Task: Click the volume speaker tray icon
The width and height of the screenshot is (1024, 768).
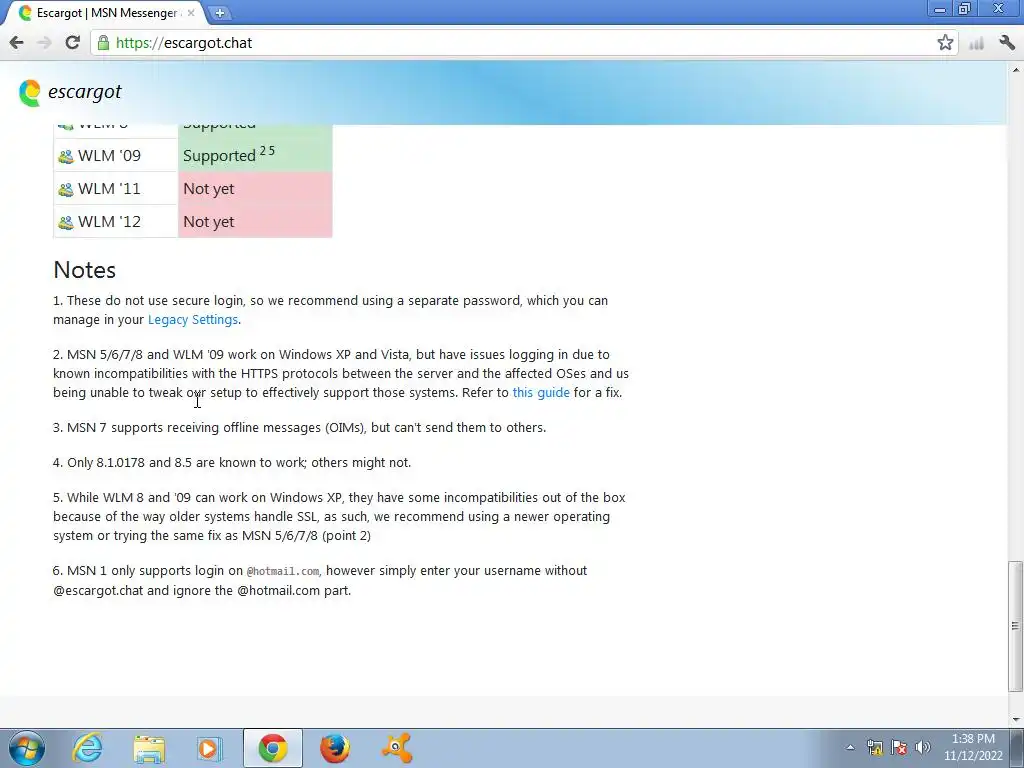Action: coord(922,747)
